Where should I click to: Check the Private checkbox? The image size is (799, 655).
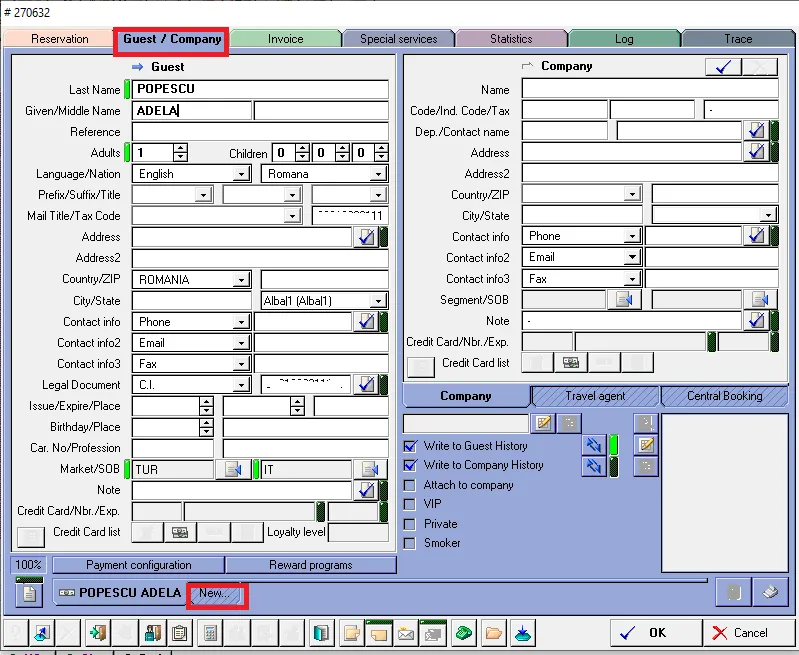(410, 524)
